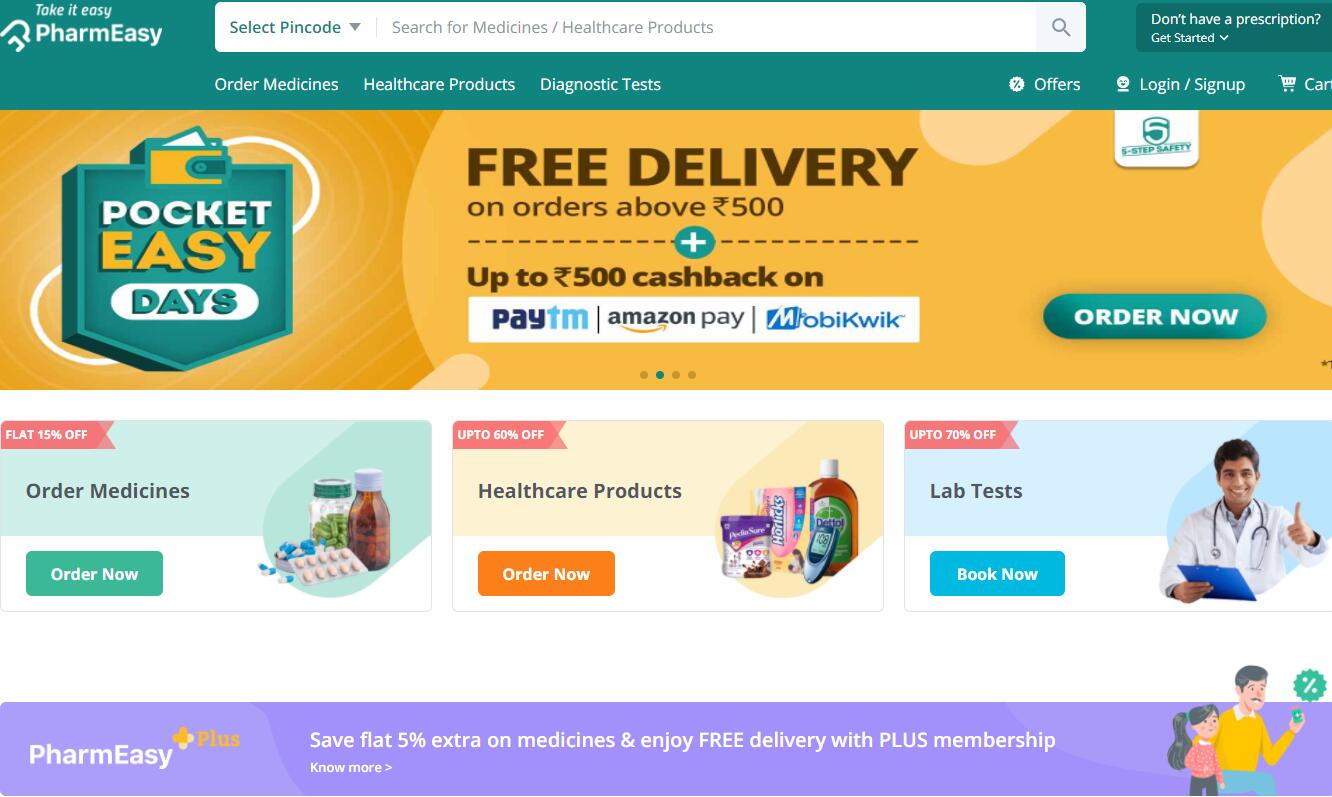1332x797 pixels.
Task: Click the ORDER NOW banner button
Action: (1155, 317)
